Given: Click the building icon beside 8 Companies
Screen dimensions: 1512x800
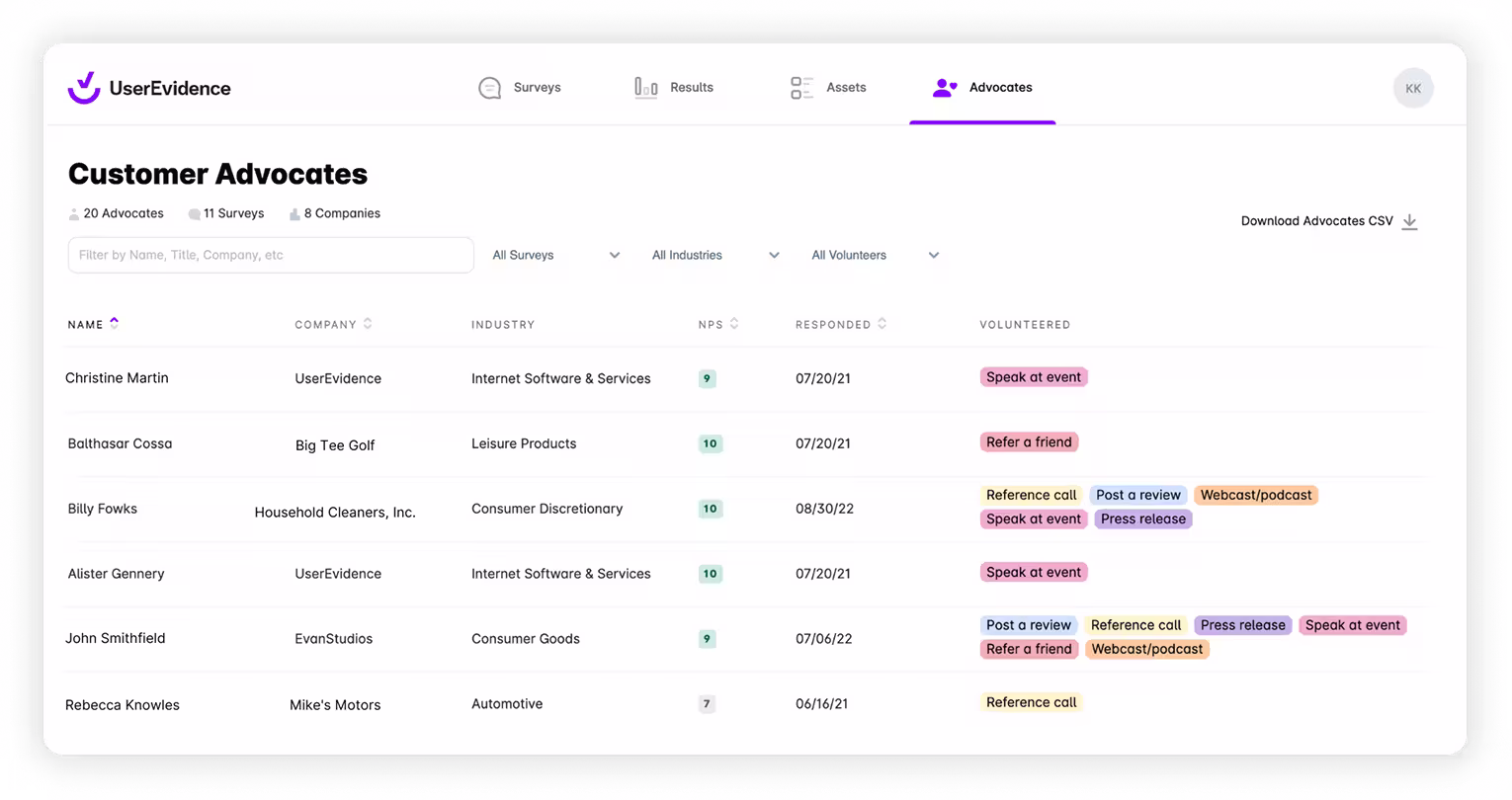Looking at the screenshot, I should tap(294, 214).
